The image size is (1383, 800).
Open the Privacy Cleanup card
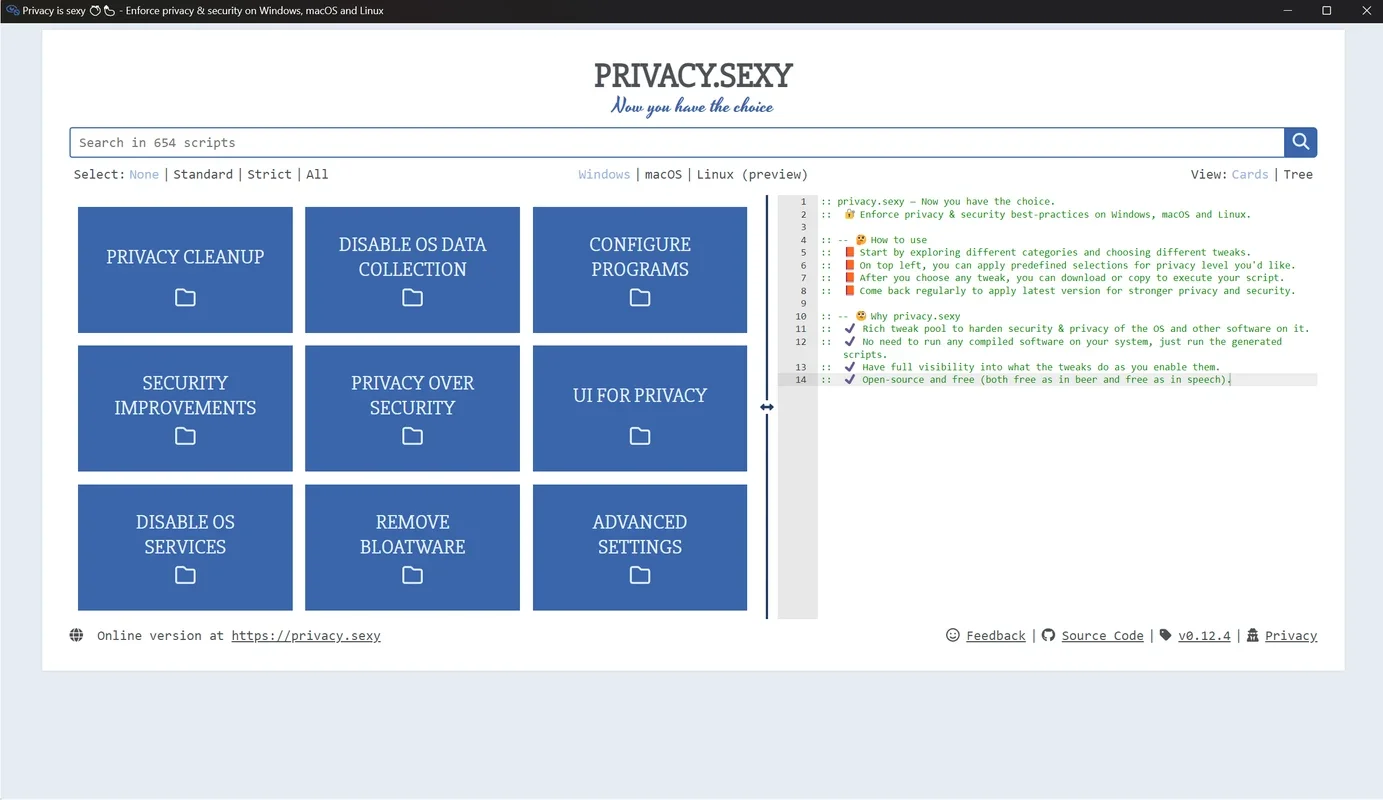pos(185,270)
